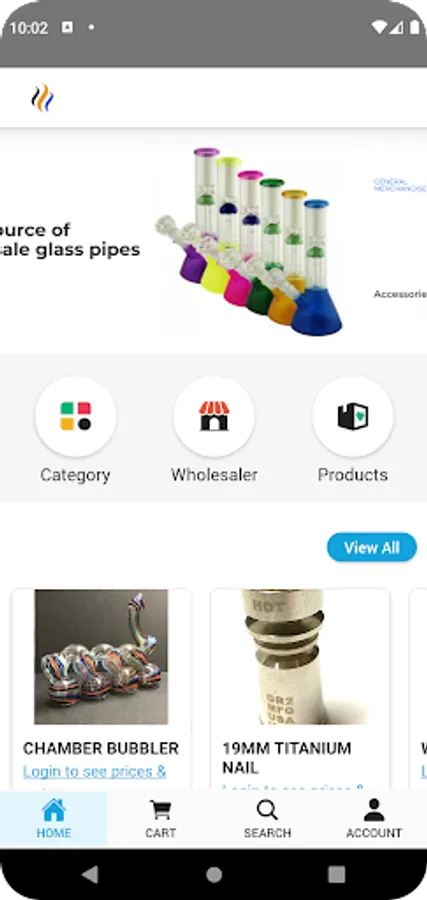Tap the glass pipes banner image

pos(248,241)
